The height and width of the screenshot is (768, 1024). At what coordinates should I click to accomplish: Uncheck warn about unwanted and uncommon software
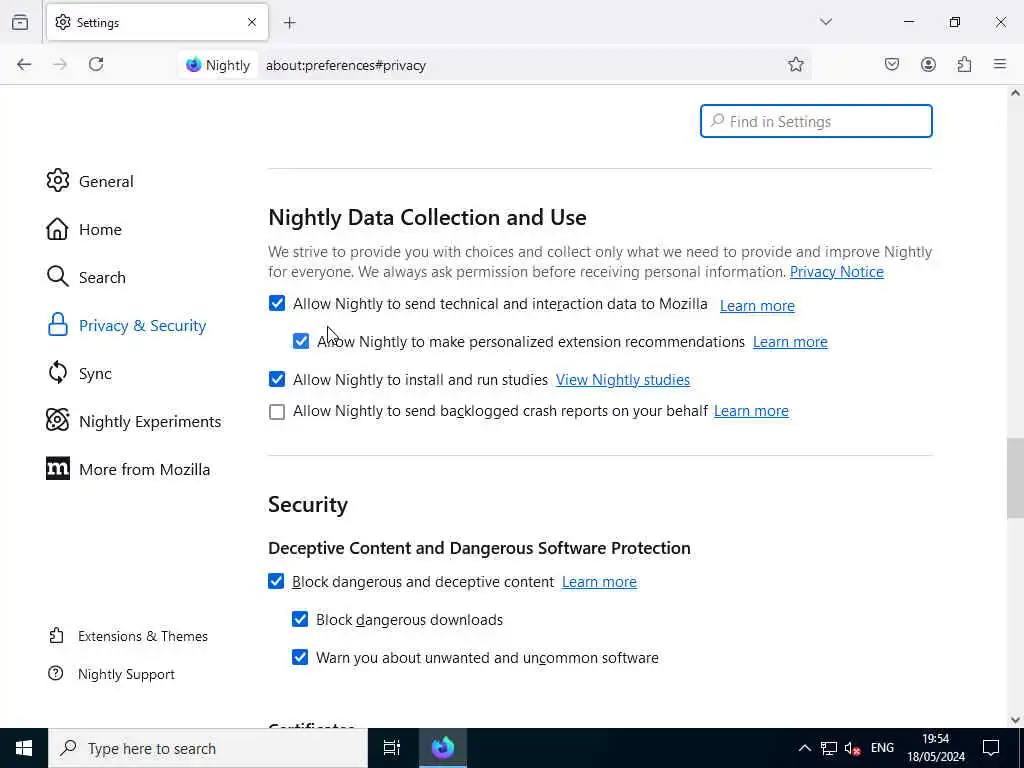tap(300, 657)
